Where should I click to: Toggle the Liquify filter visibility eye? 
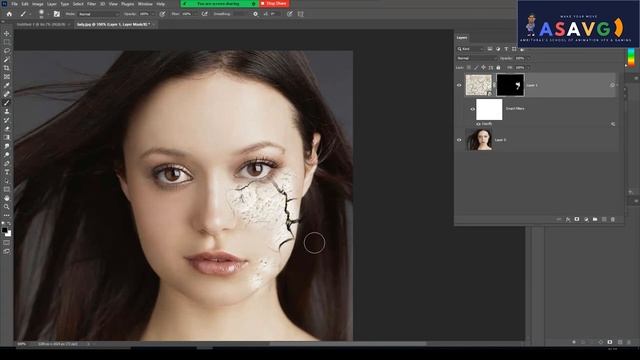click(x=478, y=124)
